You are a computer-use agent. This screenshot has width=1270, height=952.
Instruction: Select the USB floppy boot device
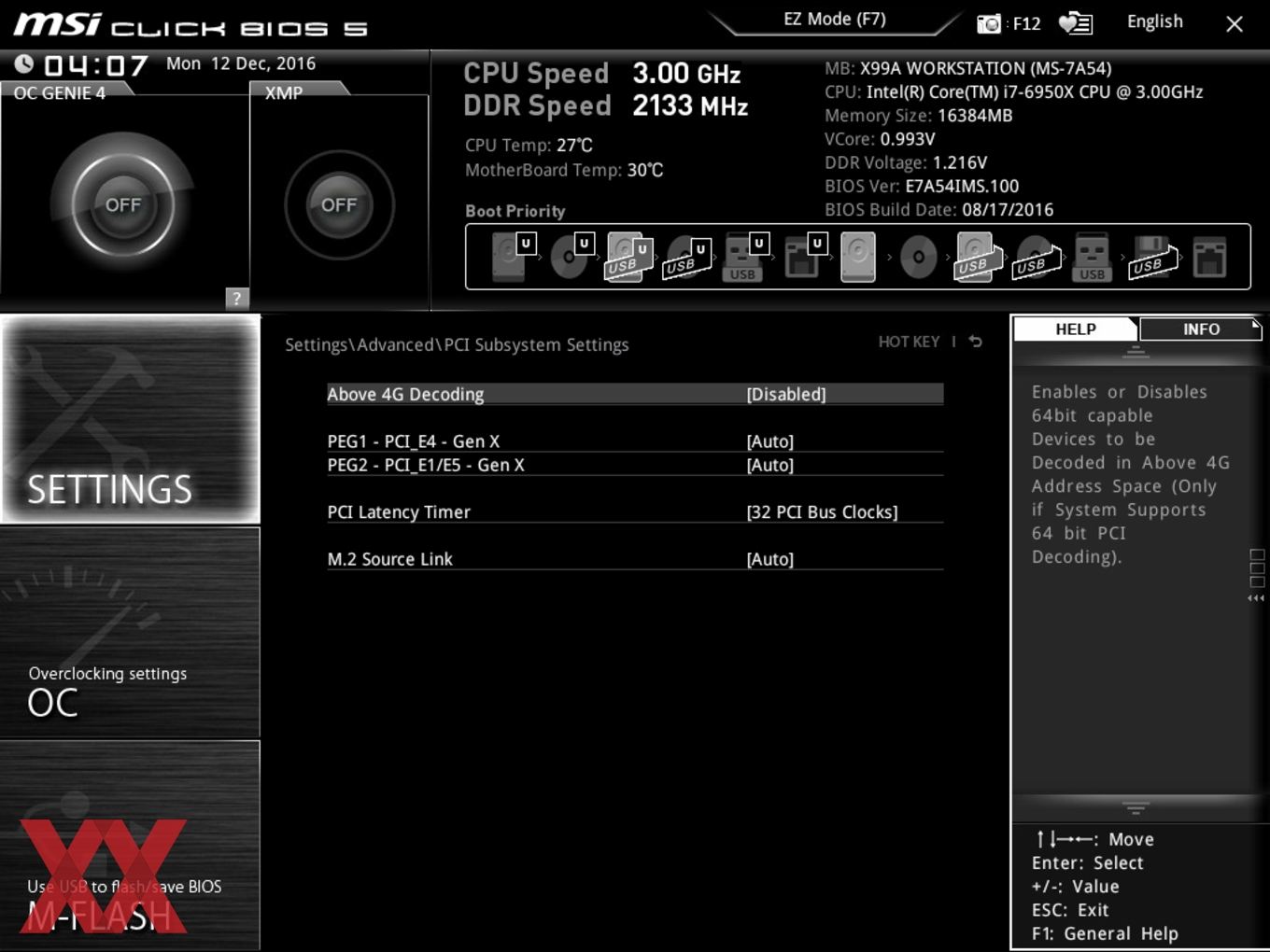tap(1152, 257)
